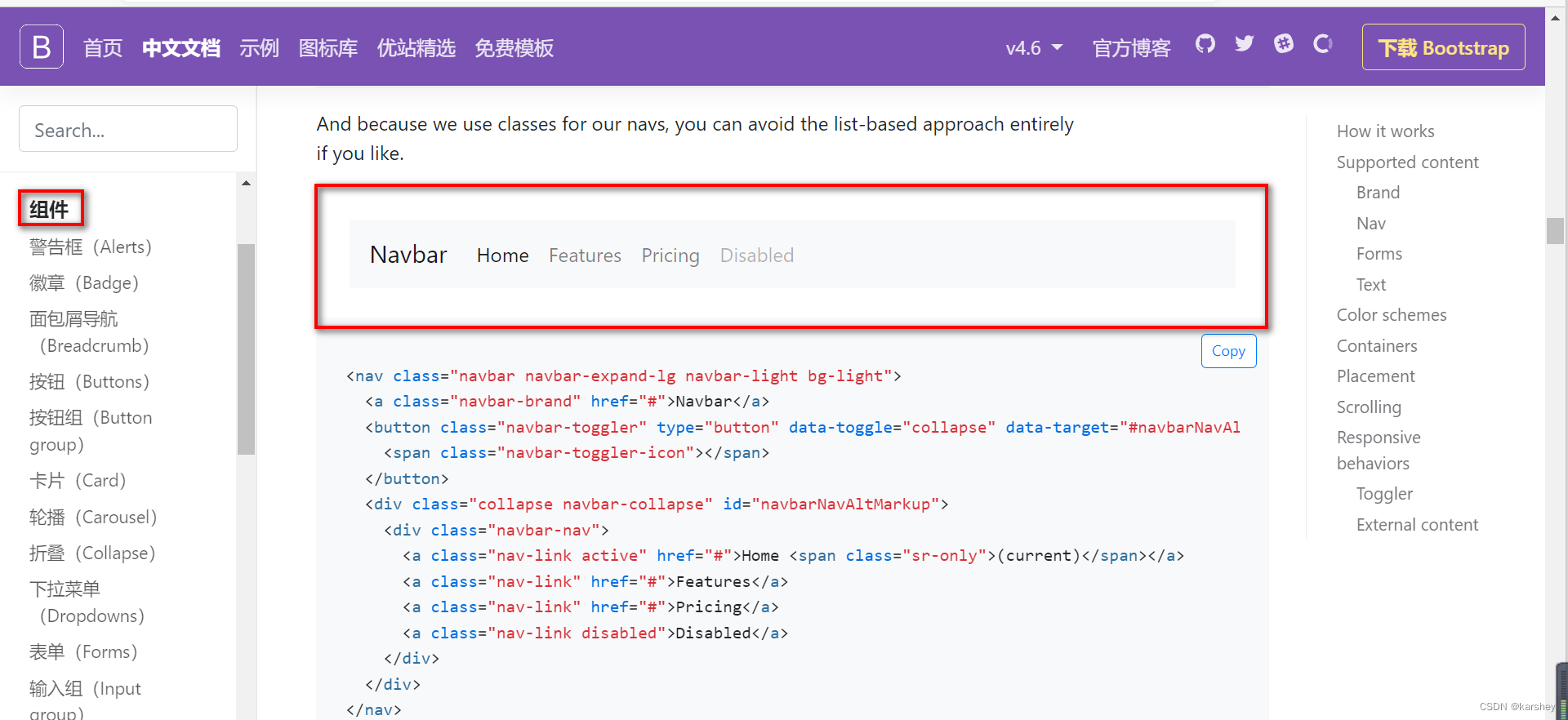Open the GitHub icon link
Screen dimensions: 1568x720
click(x=1205, y=44)
